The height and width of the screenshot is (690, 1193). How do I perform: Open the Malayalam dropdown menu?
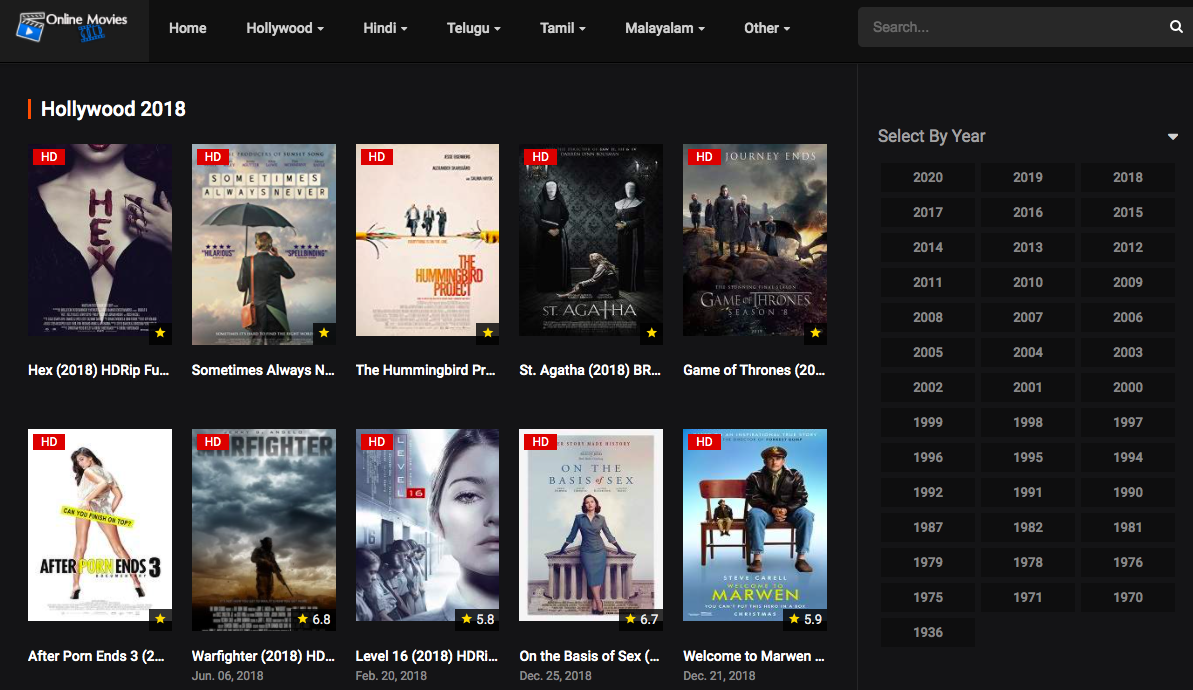pos(665,28)
